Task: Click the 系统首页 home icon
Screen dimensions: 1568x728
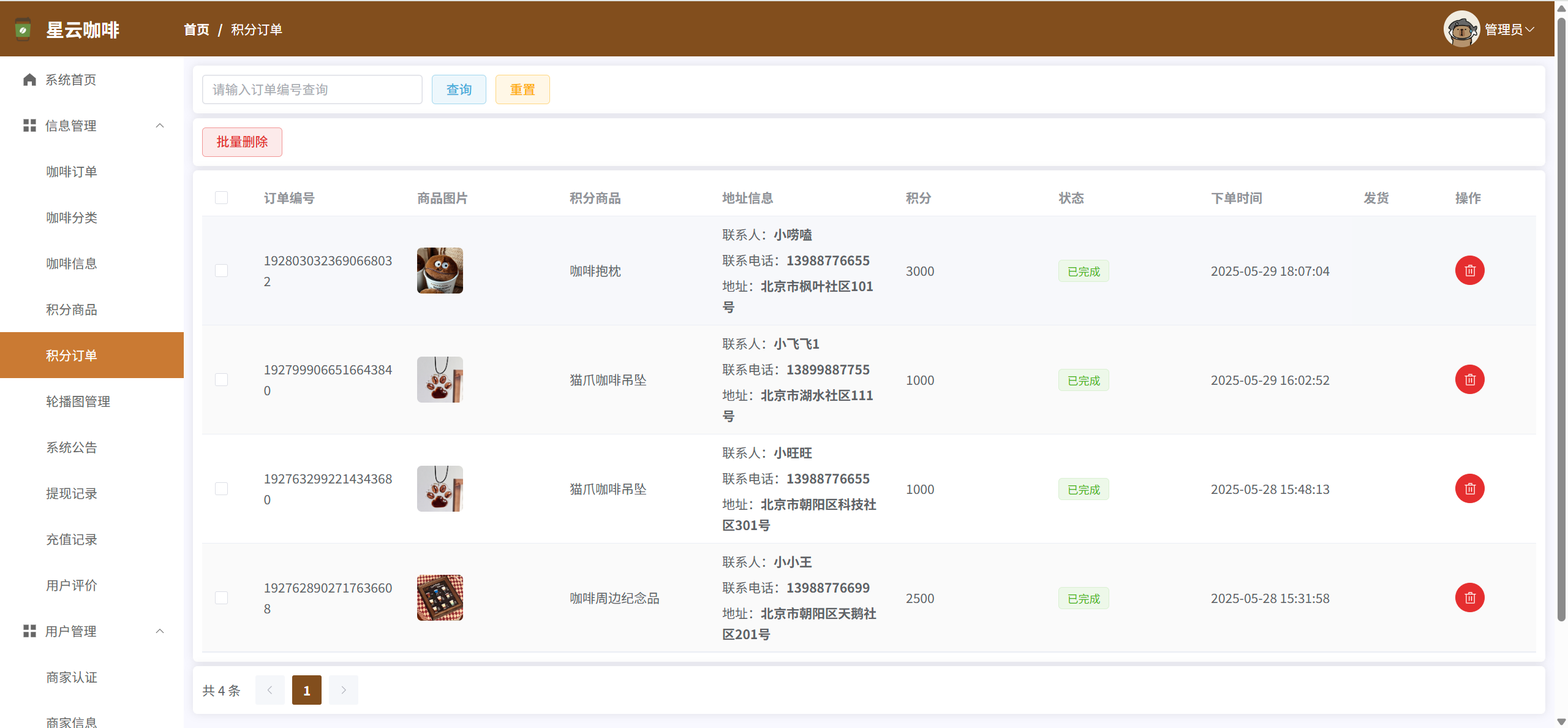Action: pyautogui.click(x=29, y=80)
